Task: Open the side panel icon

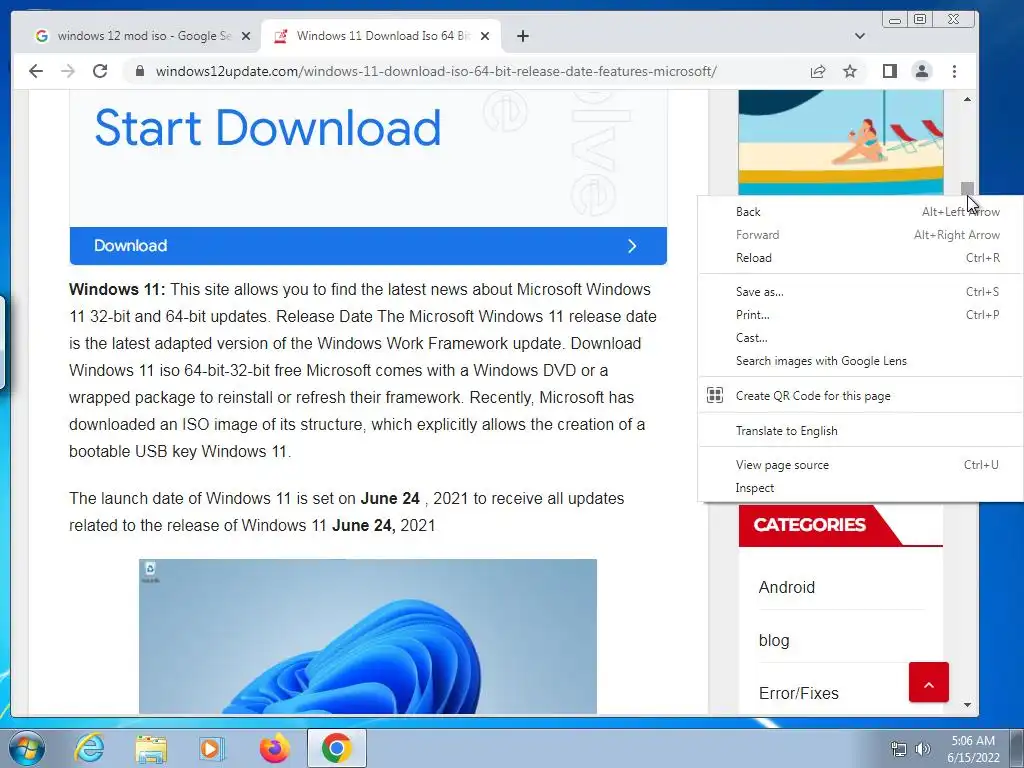Action: 889,71
